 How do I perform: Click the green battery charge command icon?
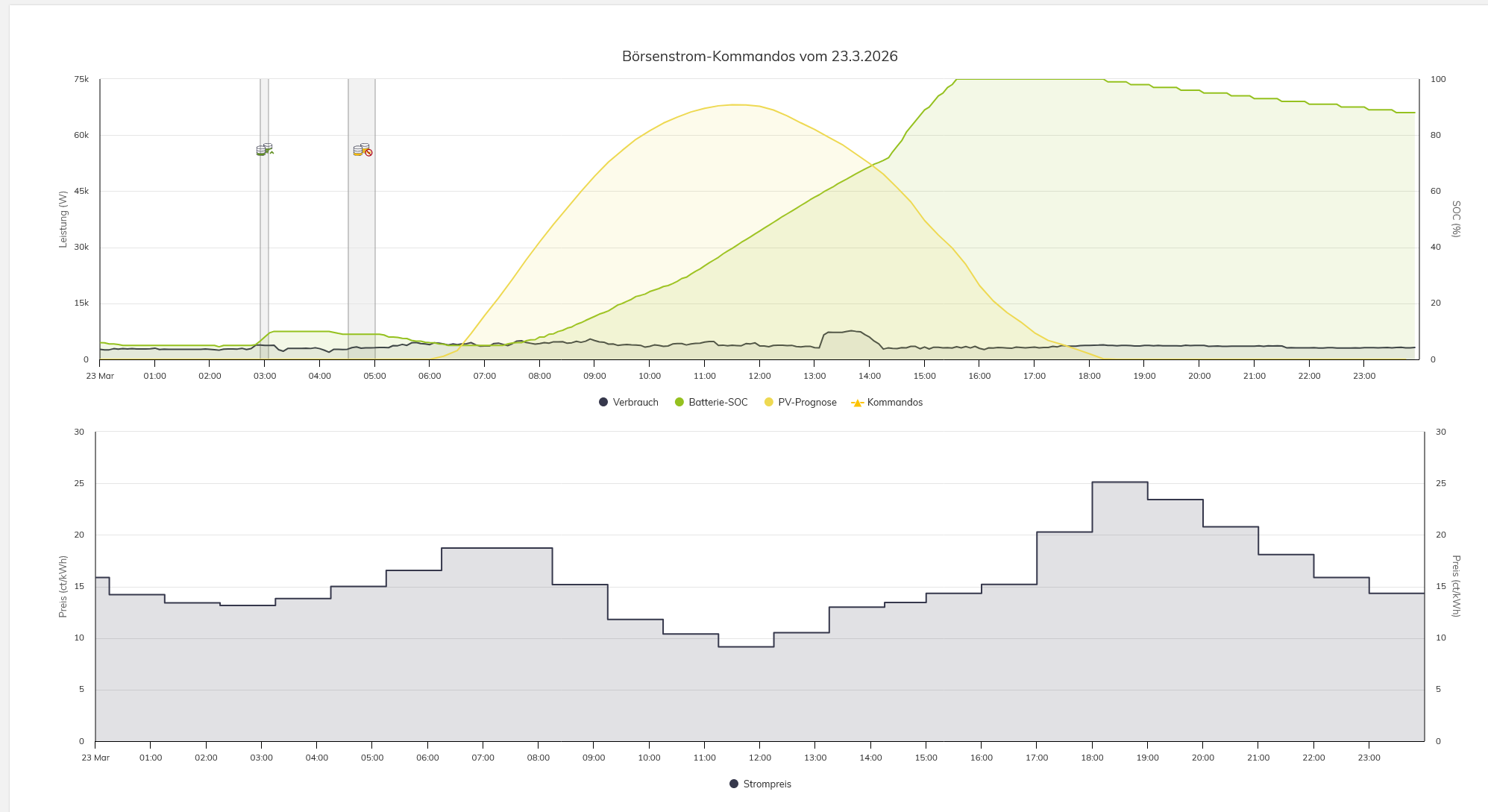pos(264,150)
